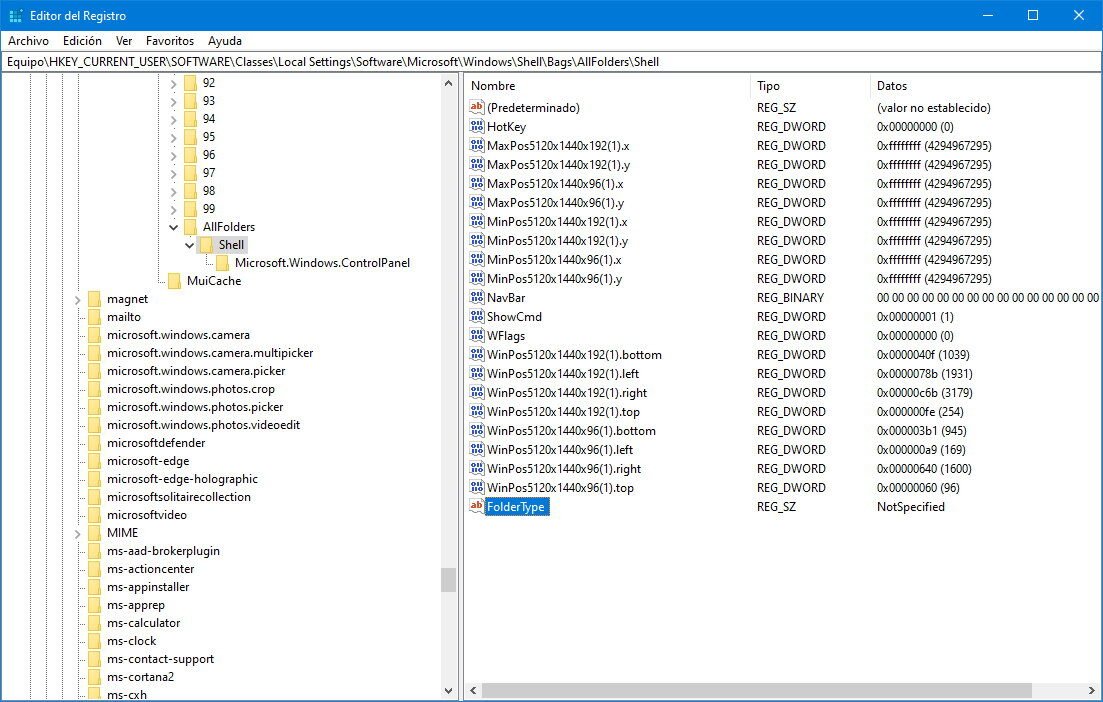Click tree pane scroll up arrow
This screenshot has height=702, width=1103.
(448, 83)
